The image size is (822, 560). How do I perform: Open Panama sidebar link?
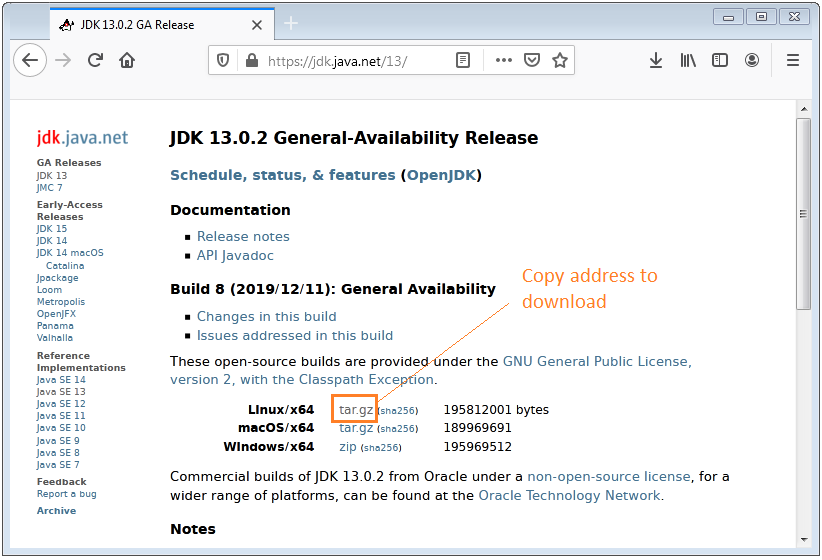tap(55, 326)
